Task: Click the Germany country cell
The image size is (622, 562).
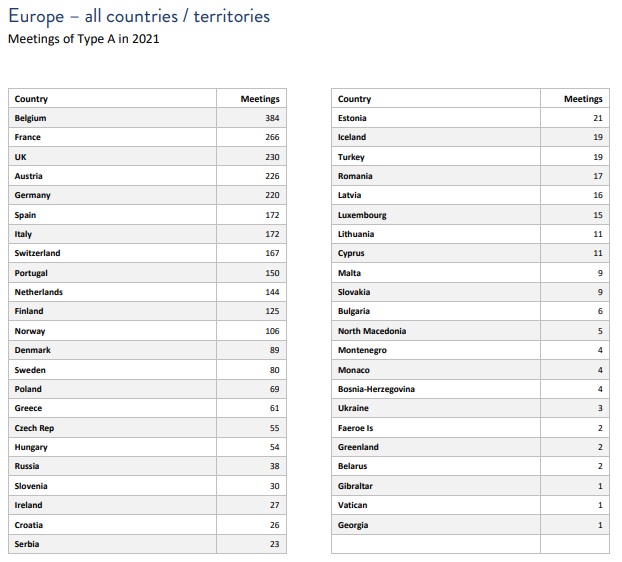Action: coord(33,195)
